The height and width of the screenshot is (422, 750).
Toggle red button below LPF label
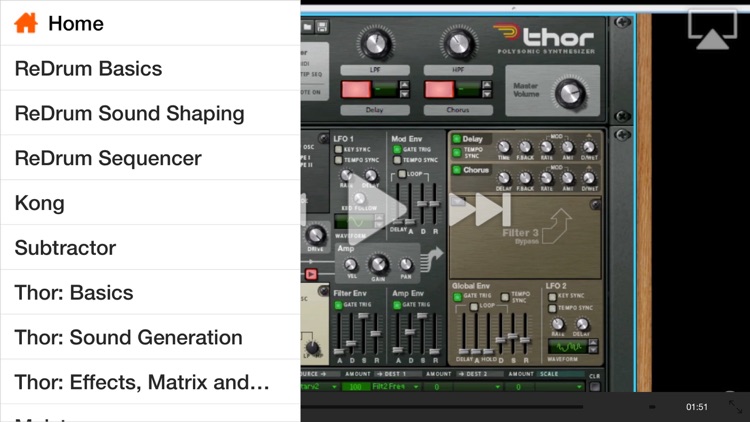click(356, 89)
